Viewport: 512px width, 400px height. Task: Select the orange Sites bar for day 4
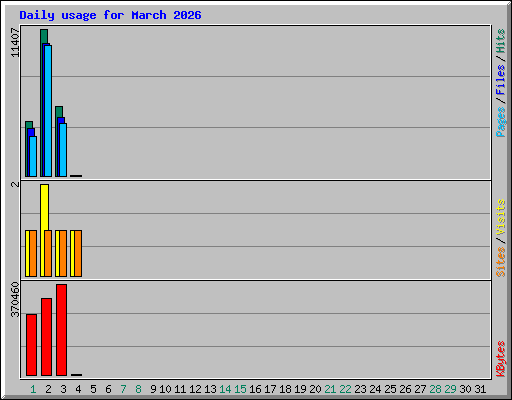coord(78,253)
